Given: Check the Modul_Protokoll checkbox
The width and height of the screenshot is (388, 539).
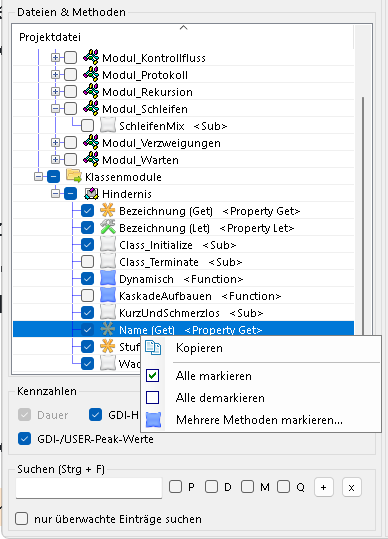Looking at the screenshot, I should tap(70, 74).
